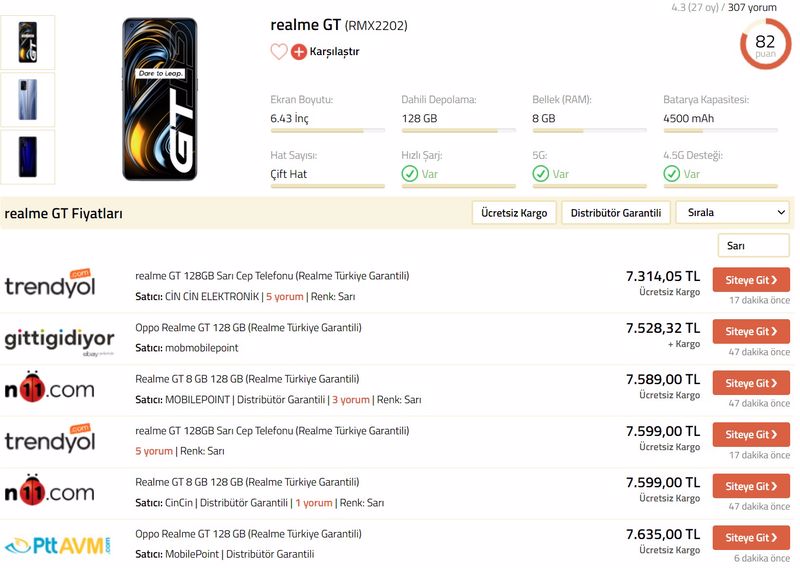Open the 3 yorum link for MOBILEPOINT
800x568 pixels.
click(351, 400)
